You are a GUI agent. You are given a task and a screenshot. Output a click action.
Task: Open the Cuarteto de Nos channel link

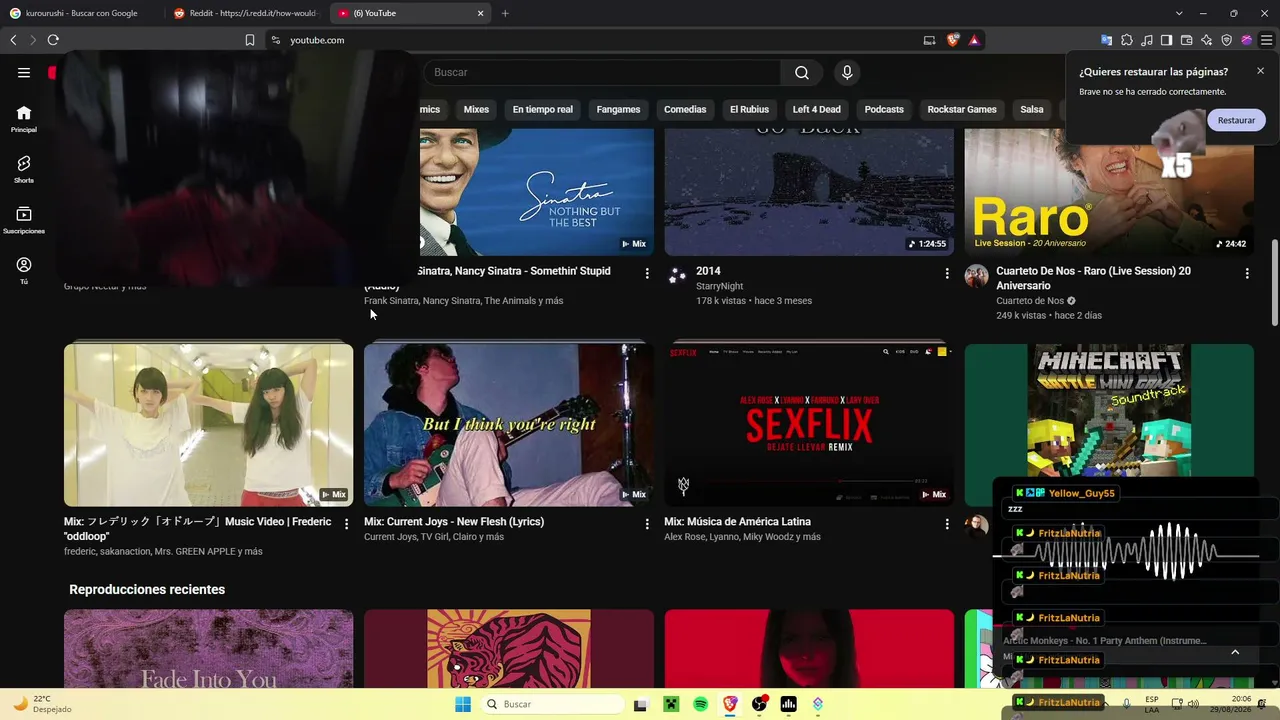pos(1030,301)
